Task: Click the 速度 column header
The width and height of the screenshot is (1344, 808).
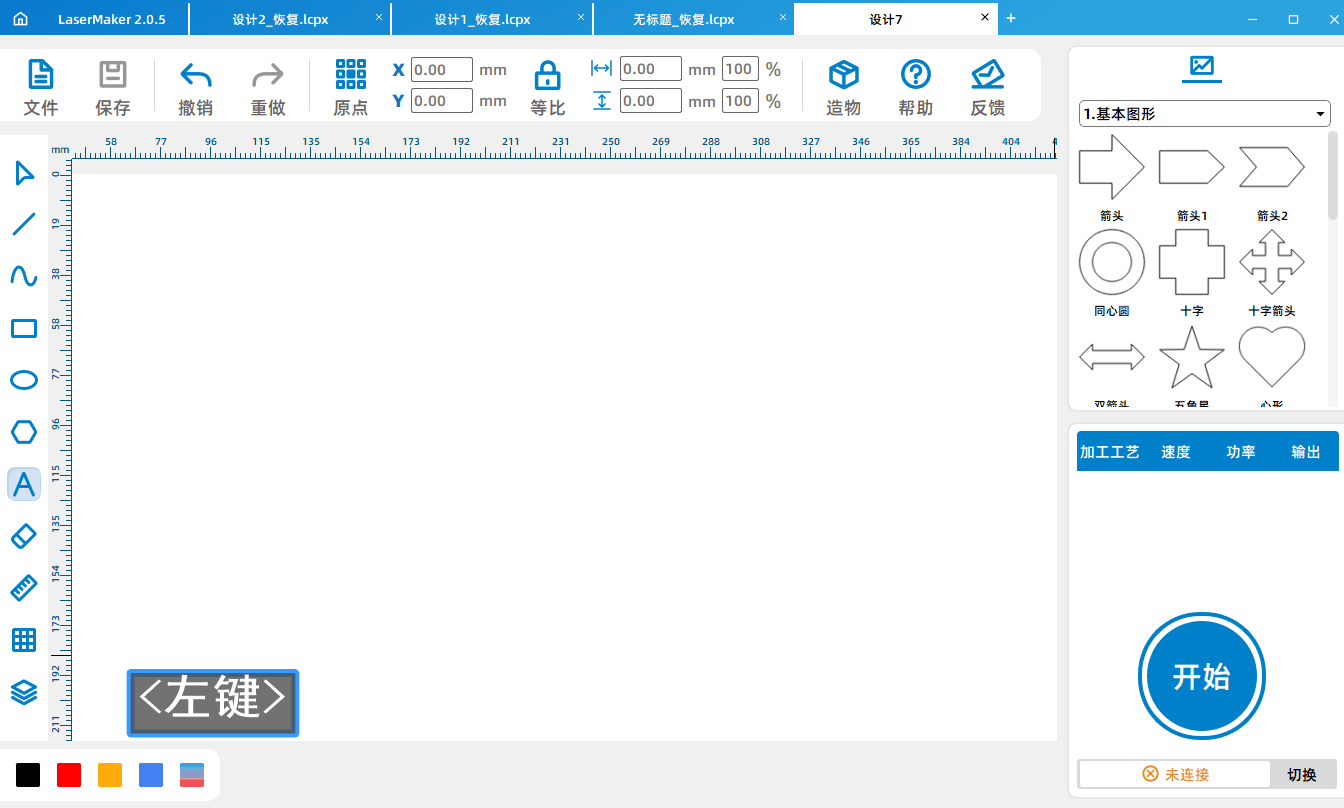Action: [1176, 452]
